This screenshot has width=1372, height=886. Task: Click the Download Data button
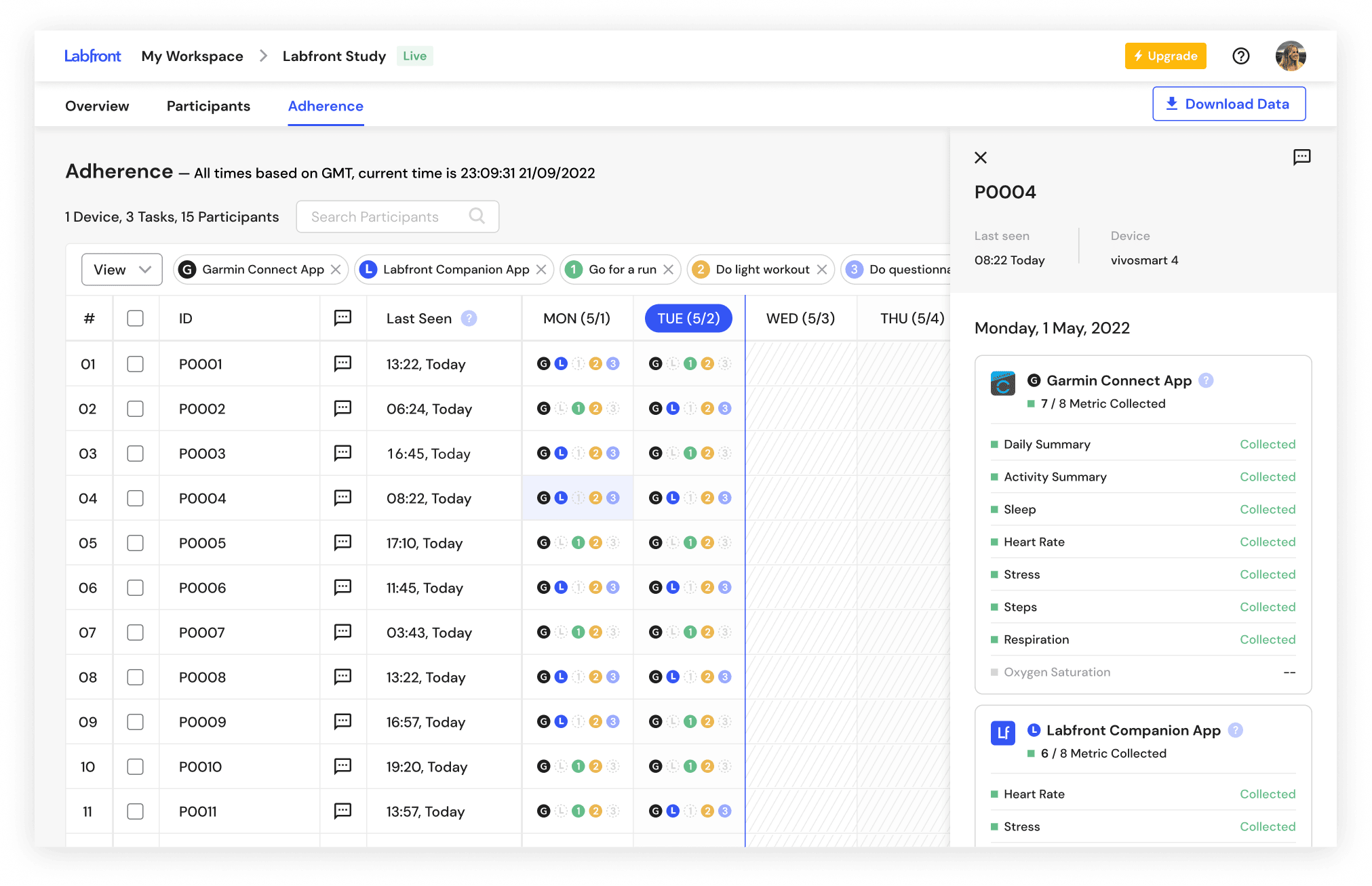(1228, 104)
